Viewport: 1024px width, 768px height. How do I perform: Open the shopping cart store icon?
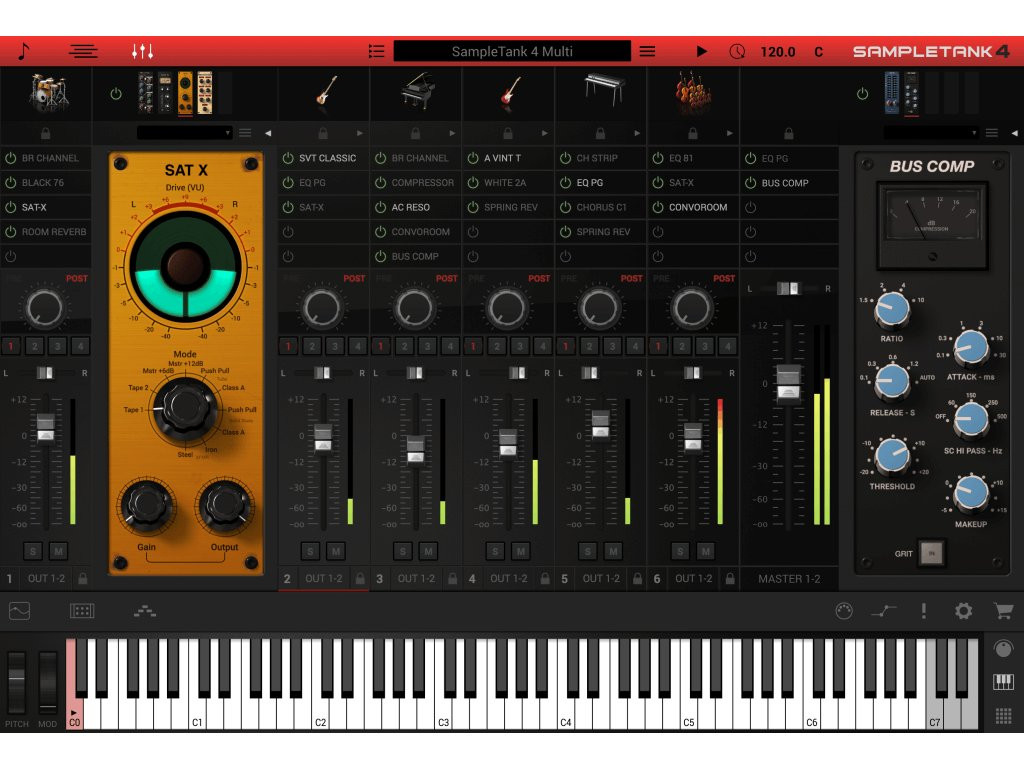(x=1002, y=611)
